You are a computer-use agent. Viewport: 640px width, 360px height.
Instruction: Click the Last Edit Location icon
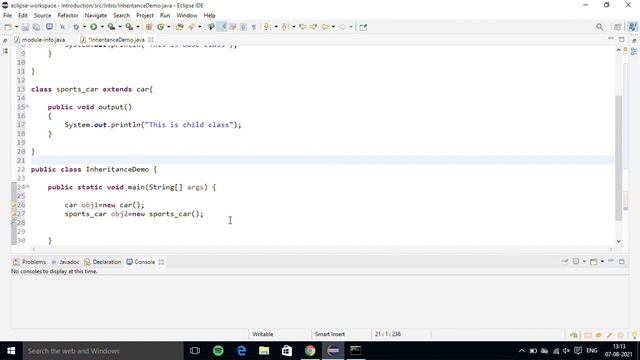point(302,27)
